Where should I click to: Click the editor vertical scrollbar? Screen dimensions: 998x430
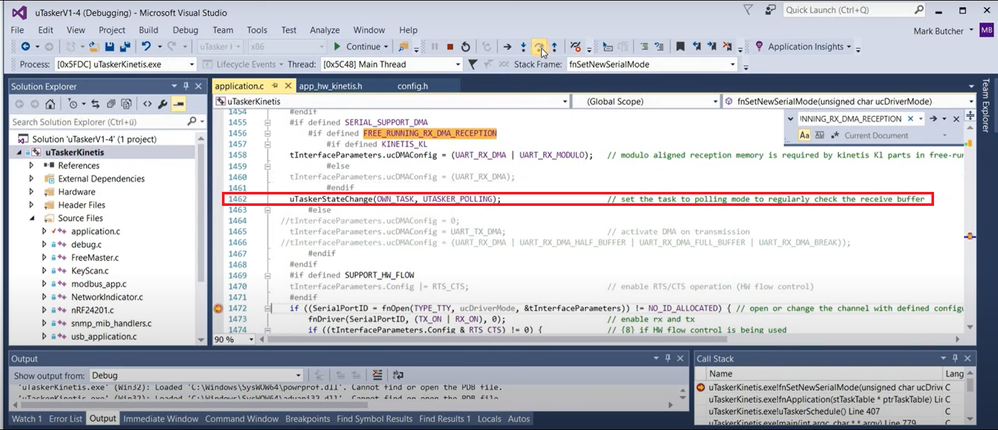coord(969,229)
